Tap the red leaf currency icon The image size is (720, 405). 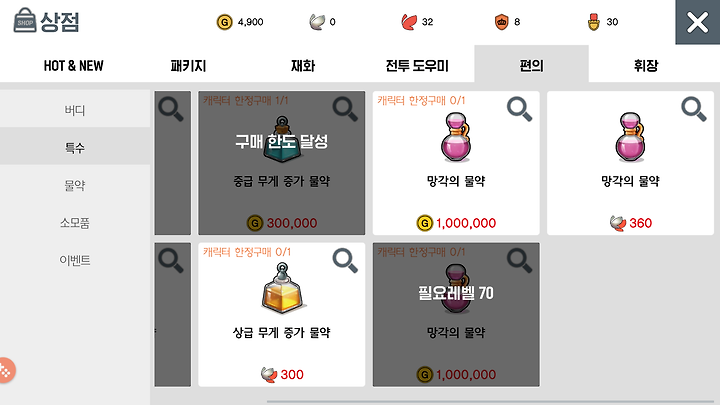(409, 22)
